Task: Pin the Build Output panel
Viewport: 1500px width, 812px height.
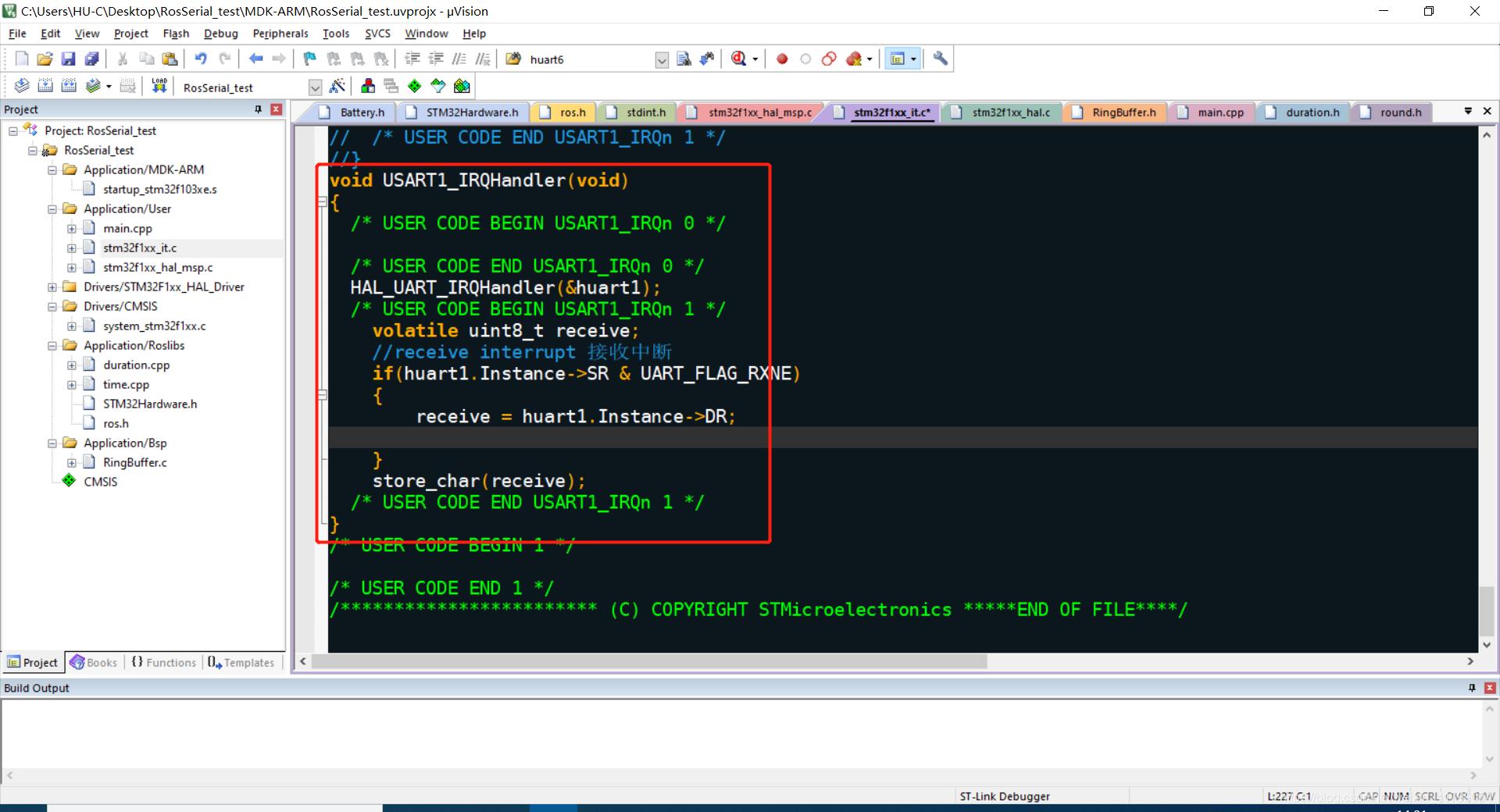Action: click(x=1472, y=688)
